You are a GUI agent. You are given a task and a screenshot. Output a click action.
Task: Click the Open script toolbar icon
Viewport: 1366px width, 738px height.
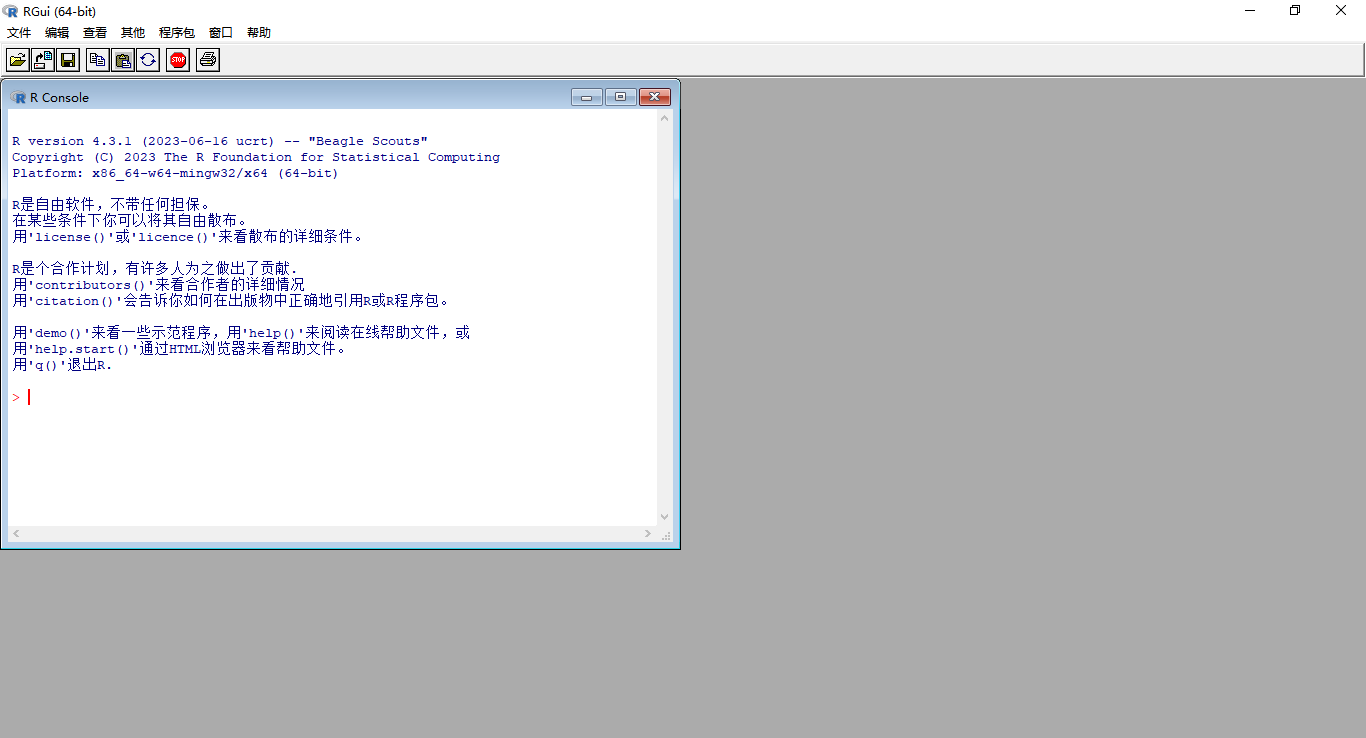point(18,60)
